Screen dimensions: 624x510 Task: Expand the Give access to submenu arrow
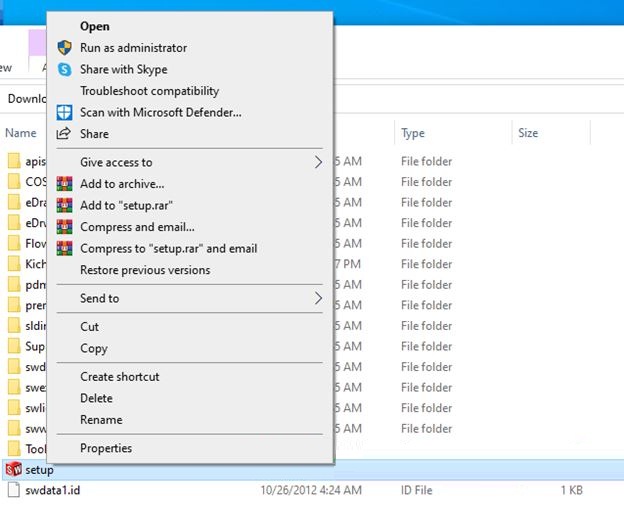(x=318, y=162)
